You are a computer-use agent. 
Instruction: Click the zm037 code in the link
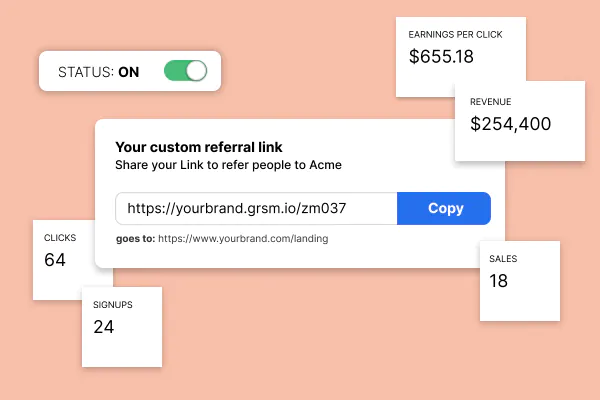click(324, 208)
